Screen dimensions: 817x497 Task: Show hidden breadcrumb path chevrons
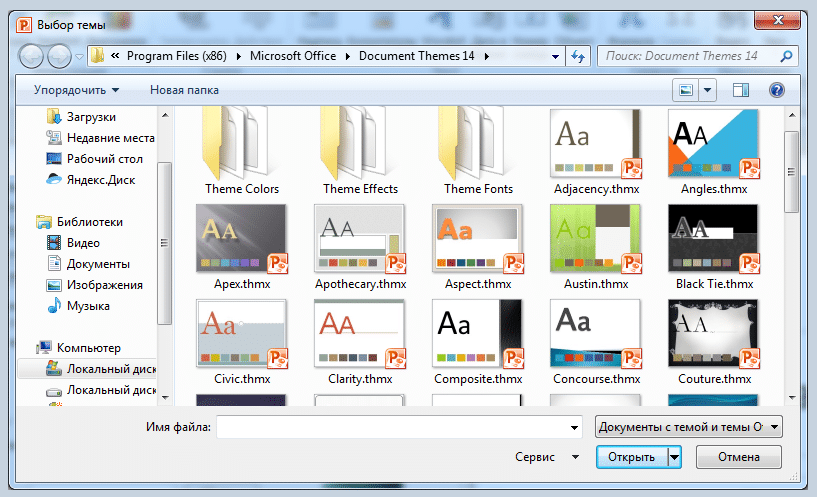pos(115,56)
